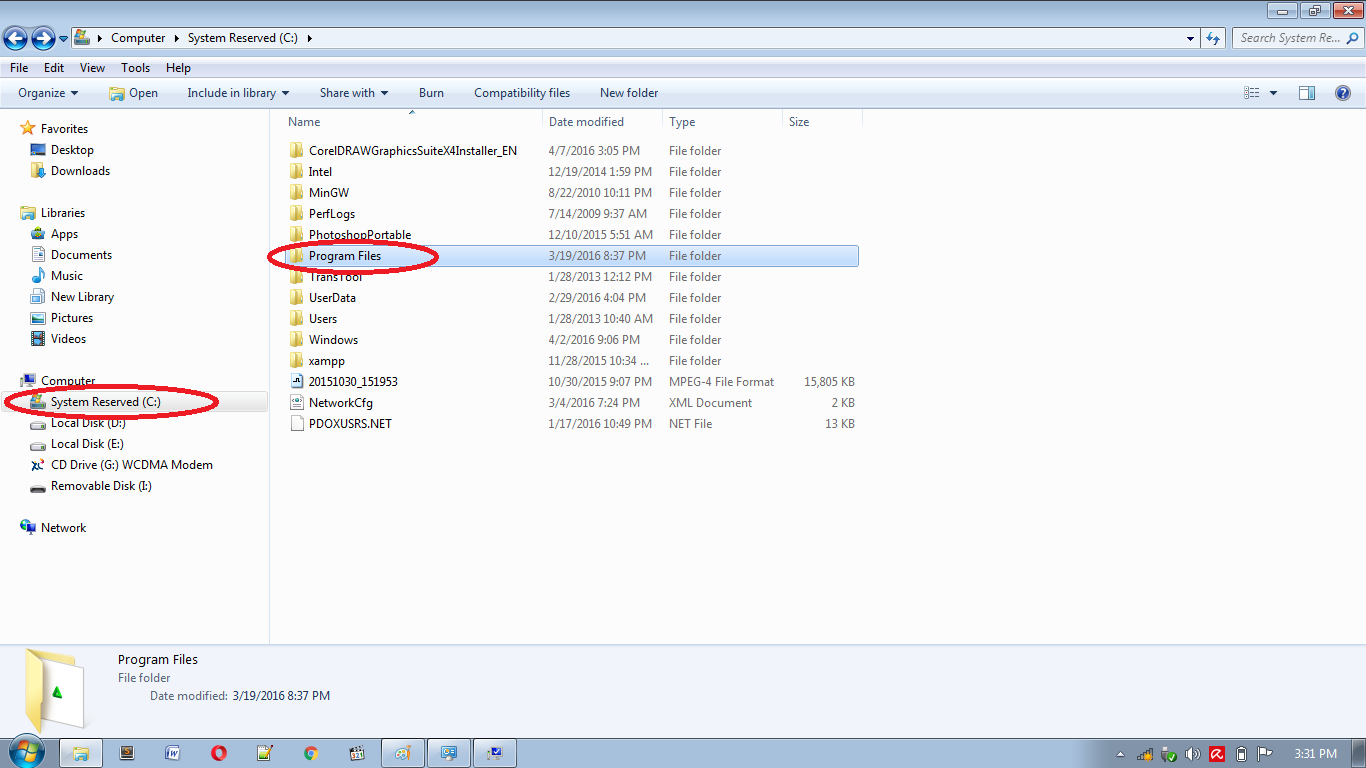This screenshot has width=1366, height=768.
Task: Select the 20151030_151953 video file
Action: point(353,382)
